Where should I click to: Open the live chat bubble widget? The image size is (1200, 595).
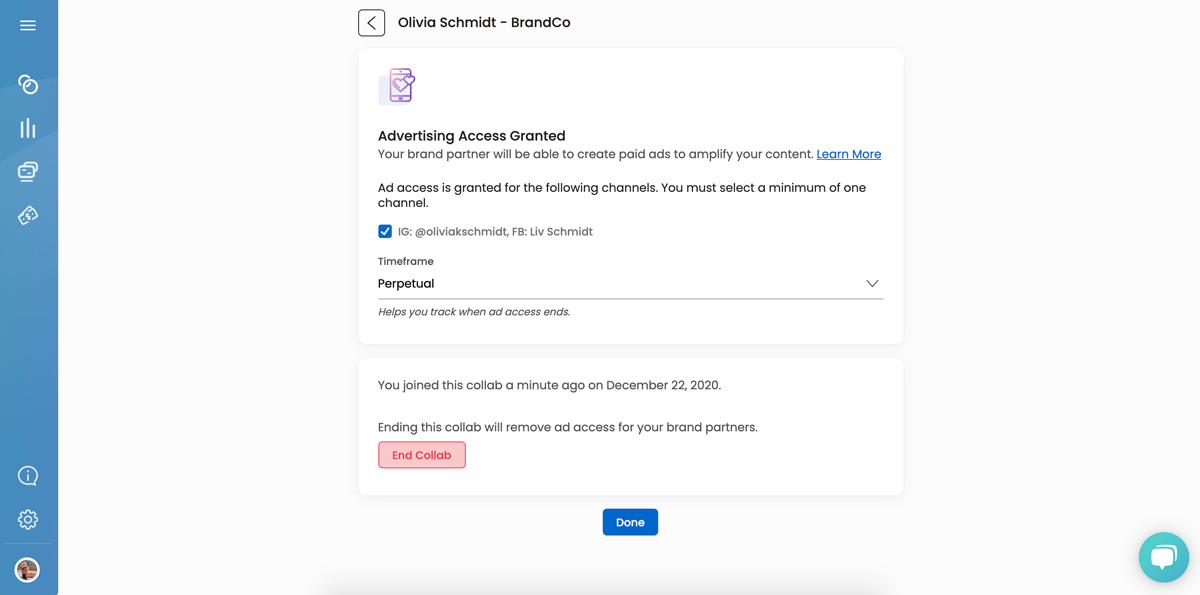pos(1164,557)
